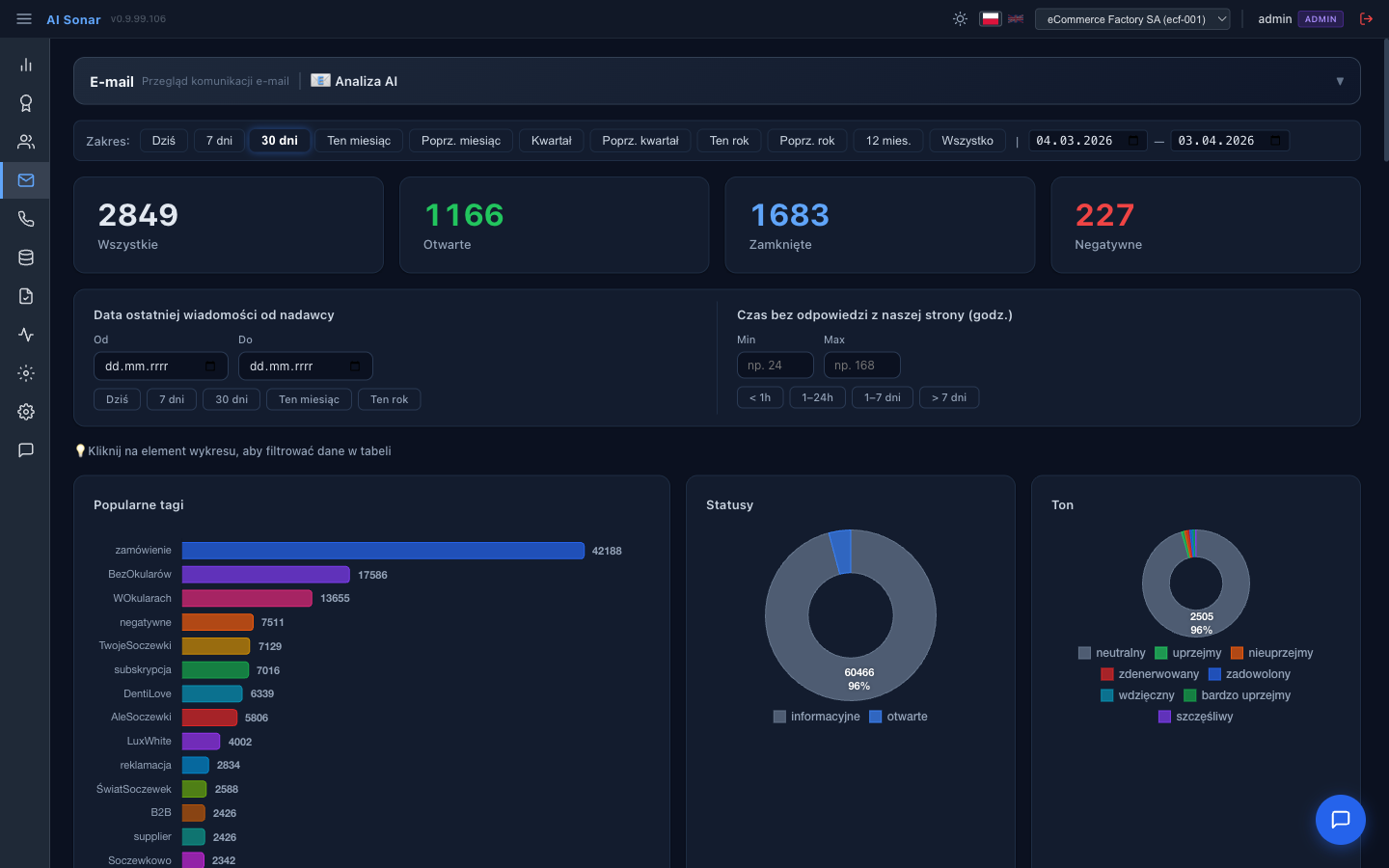Collapse the E-mail header panel arrow
Image resolution: width=1389 pixels, height=868 pixels.
(1340, 81)
